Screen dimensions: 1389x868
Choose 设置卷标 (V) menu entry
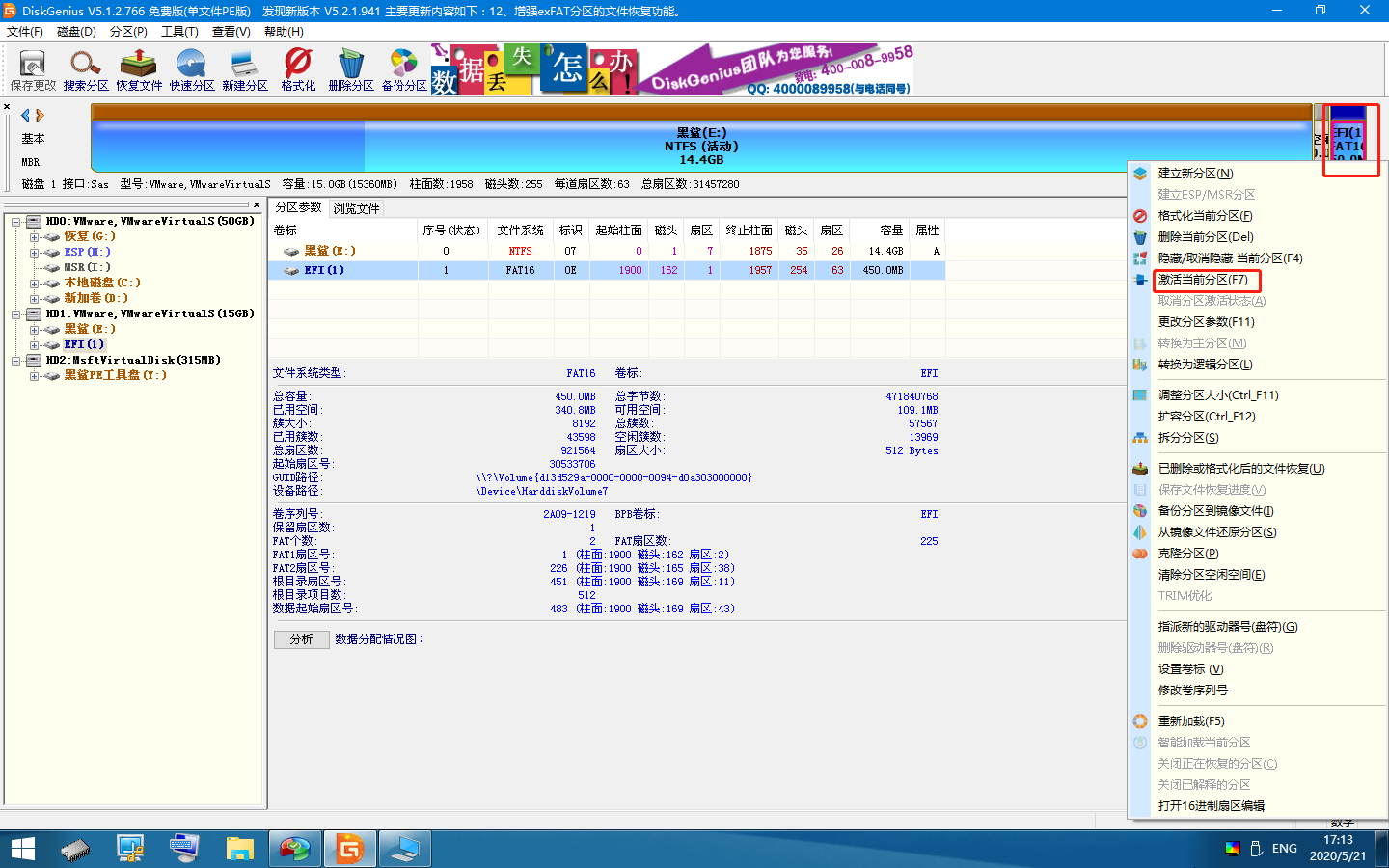pos(1191,669)
